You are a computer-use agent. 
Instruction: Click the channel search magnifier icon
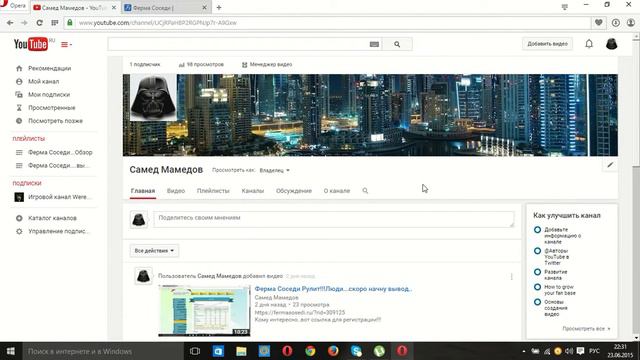[x=365, y=191]
